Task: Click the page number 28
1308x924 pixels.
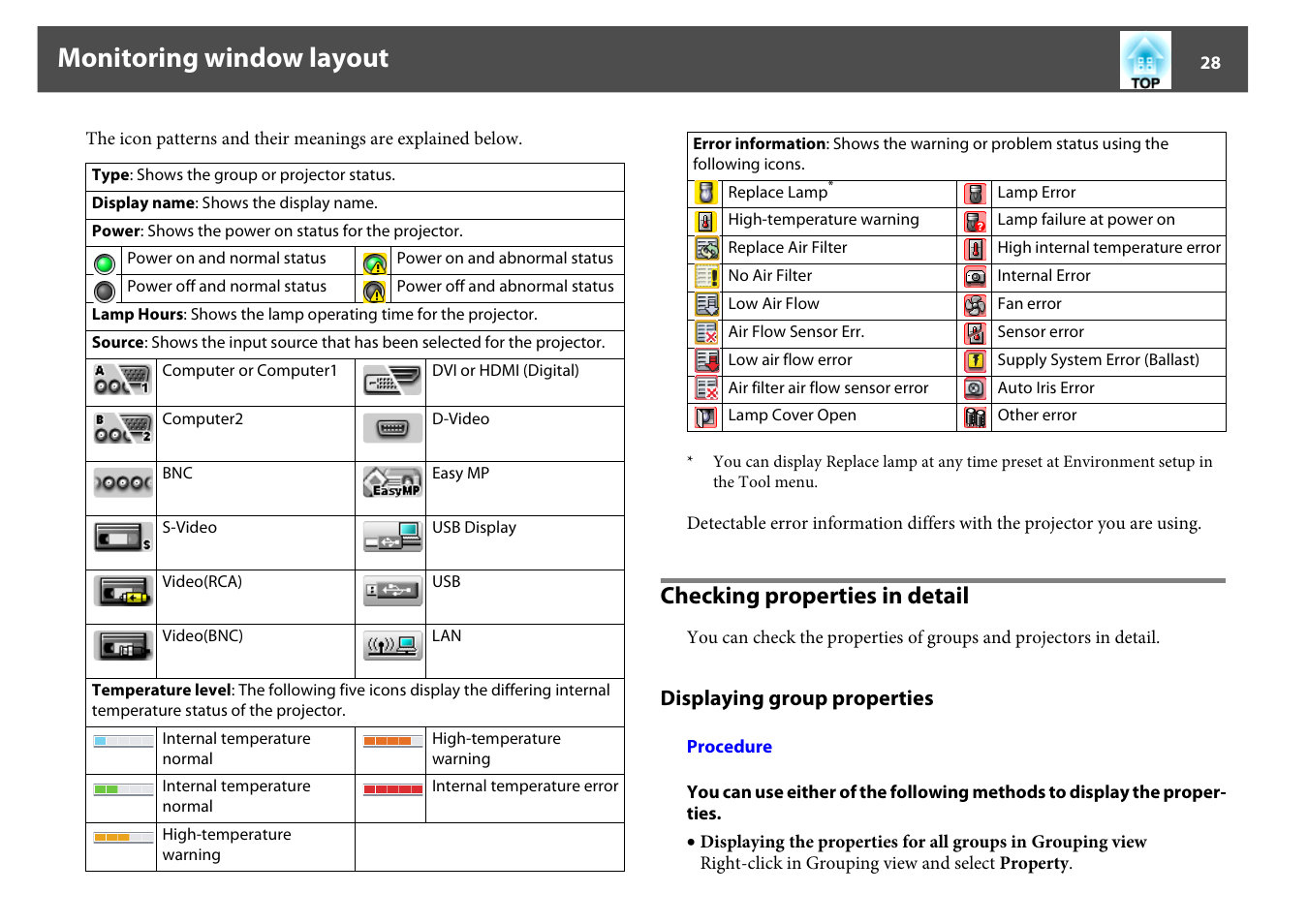Action: [x=1210, y=63]
